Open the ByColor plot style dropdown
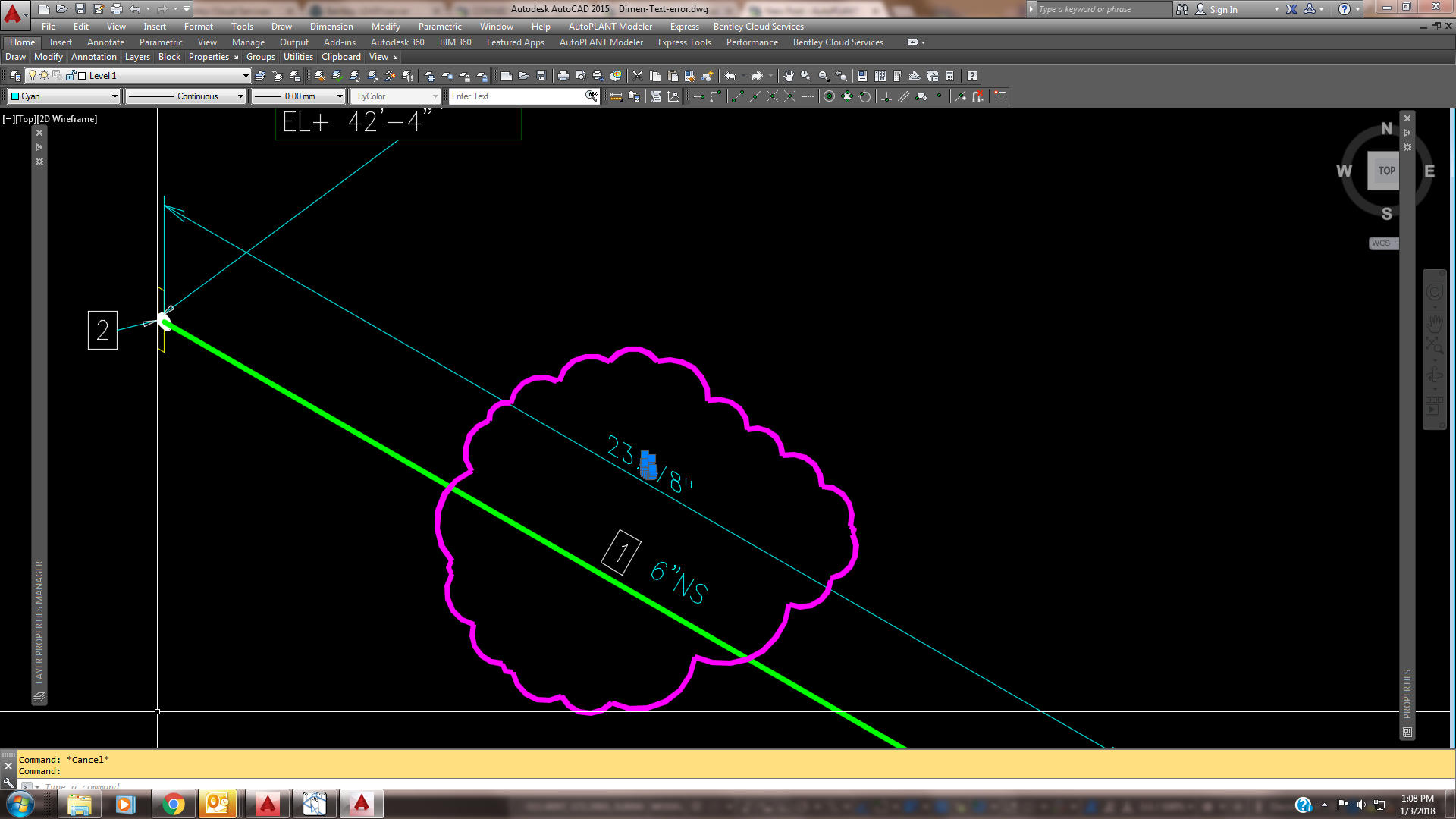Image resolution: width=1456 pixels, height=819 pixels. [435, 96]
